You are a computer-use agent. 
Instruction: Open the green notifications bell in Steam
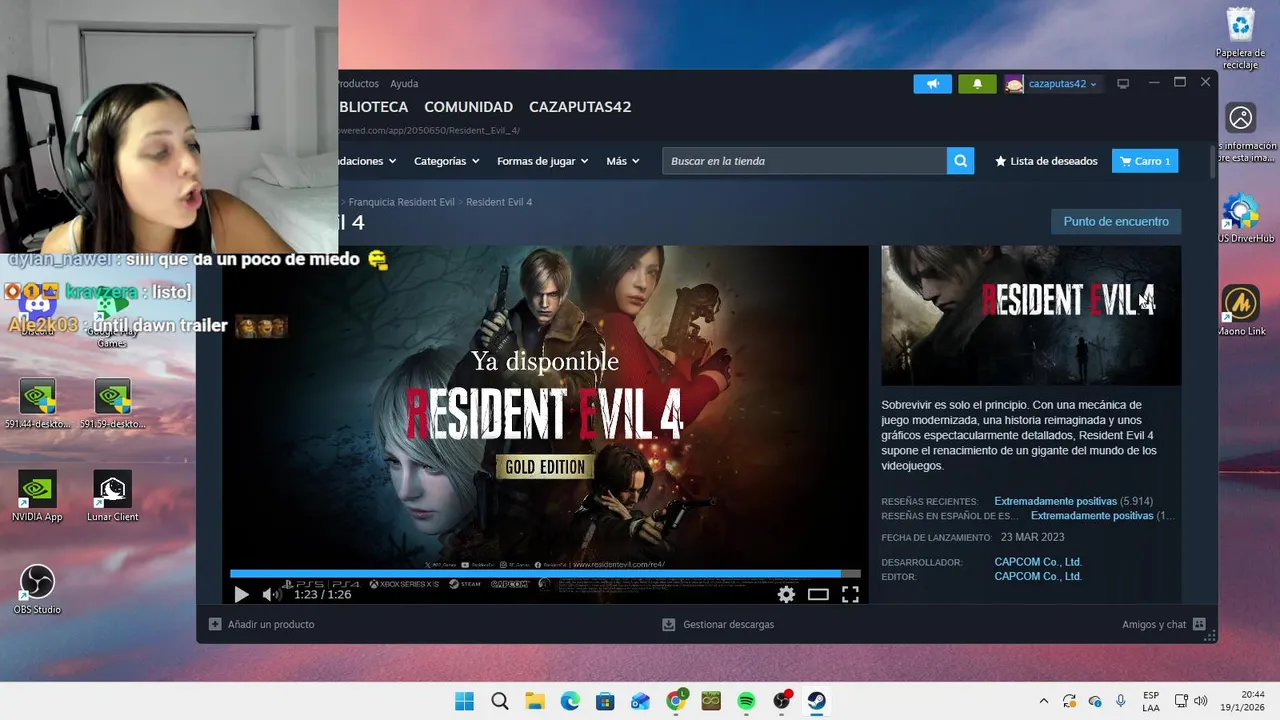coord(977,84)
